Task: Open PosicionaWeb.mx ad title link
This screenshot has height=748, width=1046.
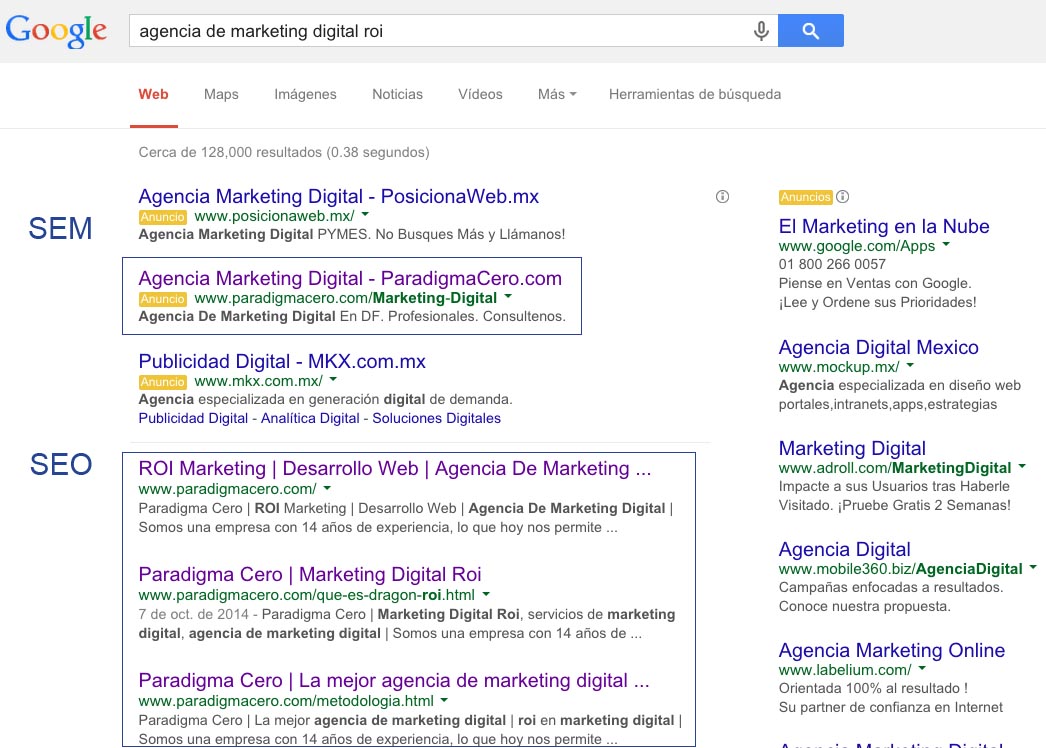Action: pyautogui.click(x=338, y=196)
